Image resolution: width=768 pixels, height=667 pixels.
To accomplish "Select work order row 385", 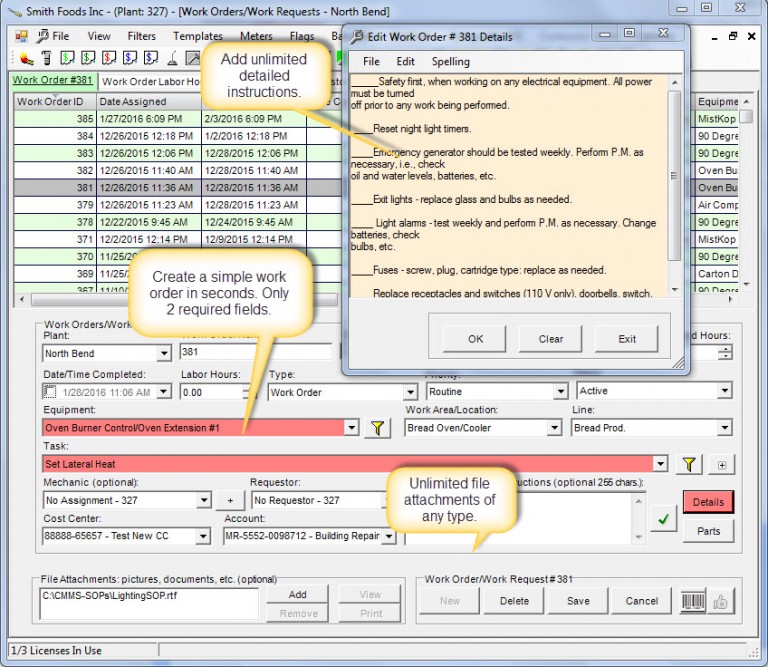I will click(x=177, y=119).
